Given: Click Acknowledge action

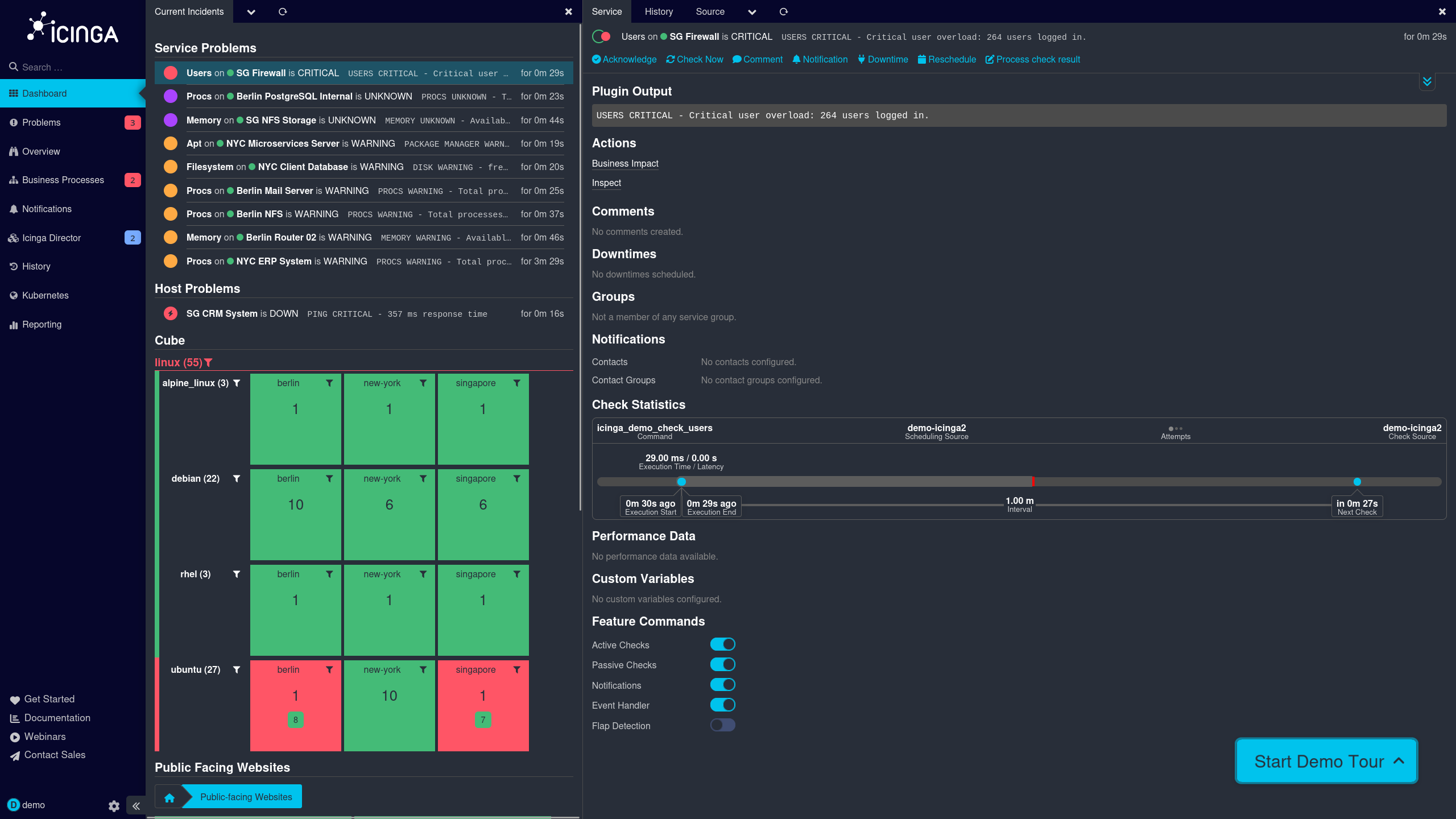Looking at the screenshot, I should [x=624, y=59].
